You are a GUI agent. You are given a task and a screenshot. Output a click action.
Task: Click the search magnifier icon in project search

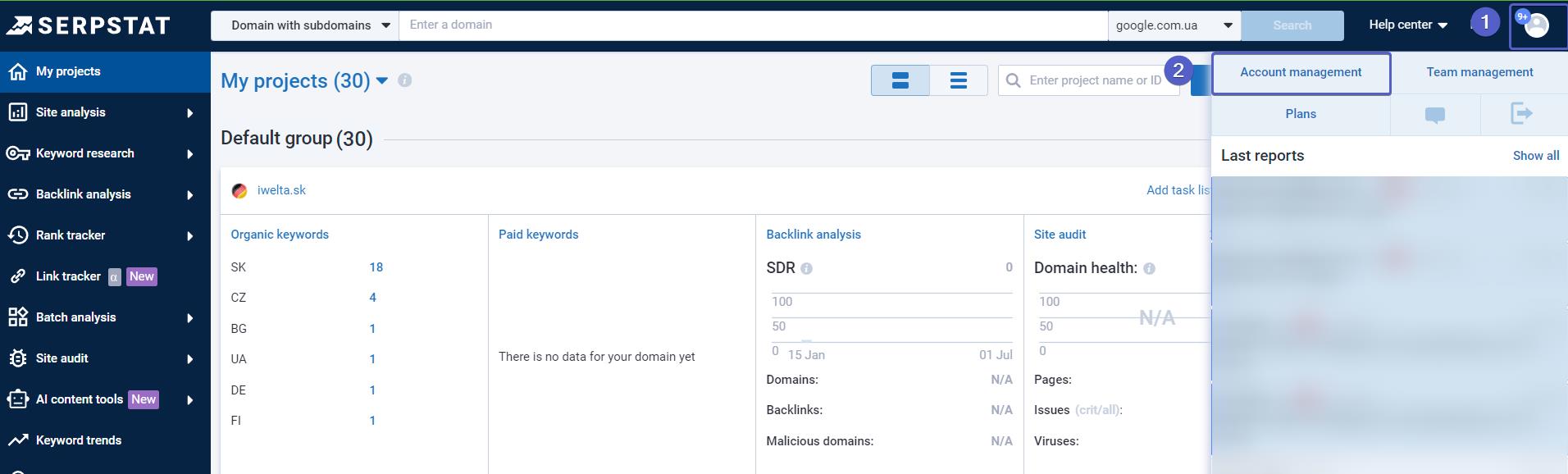[1014, 80]
